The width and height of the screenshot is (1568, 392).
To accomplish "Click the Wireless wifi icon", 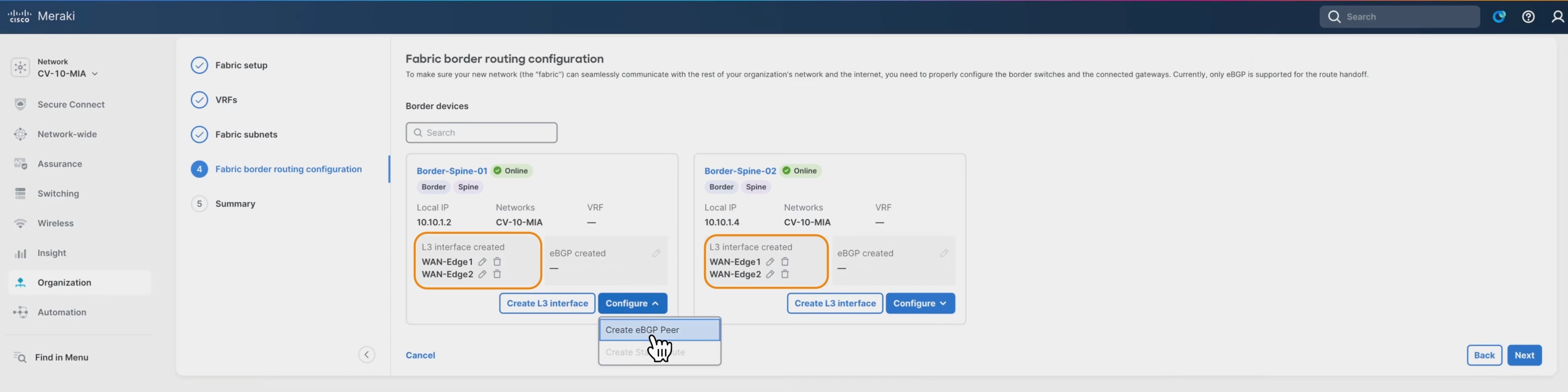I will click(x=20, y=223).
